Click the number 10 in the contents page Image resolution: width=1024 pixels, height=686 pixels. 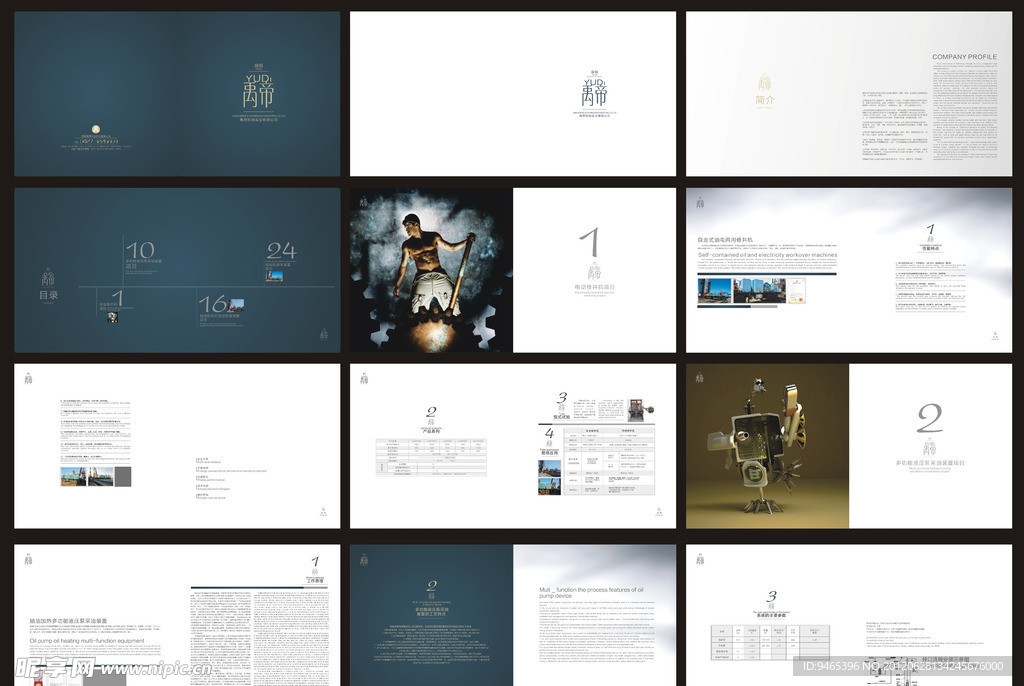pyautogui.click(x=140, y=250)
